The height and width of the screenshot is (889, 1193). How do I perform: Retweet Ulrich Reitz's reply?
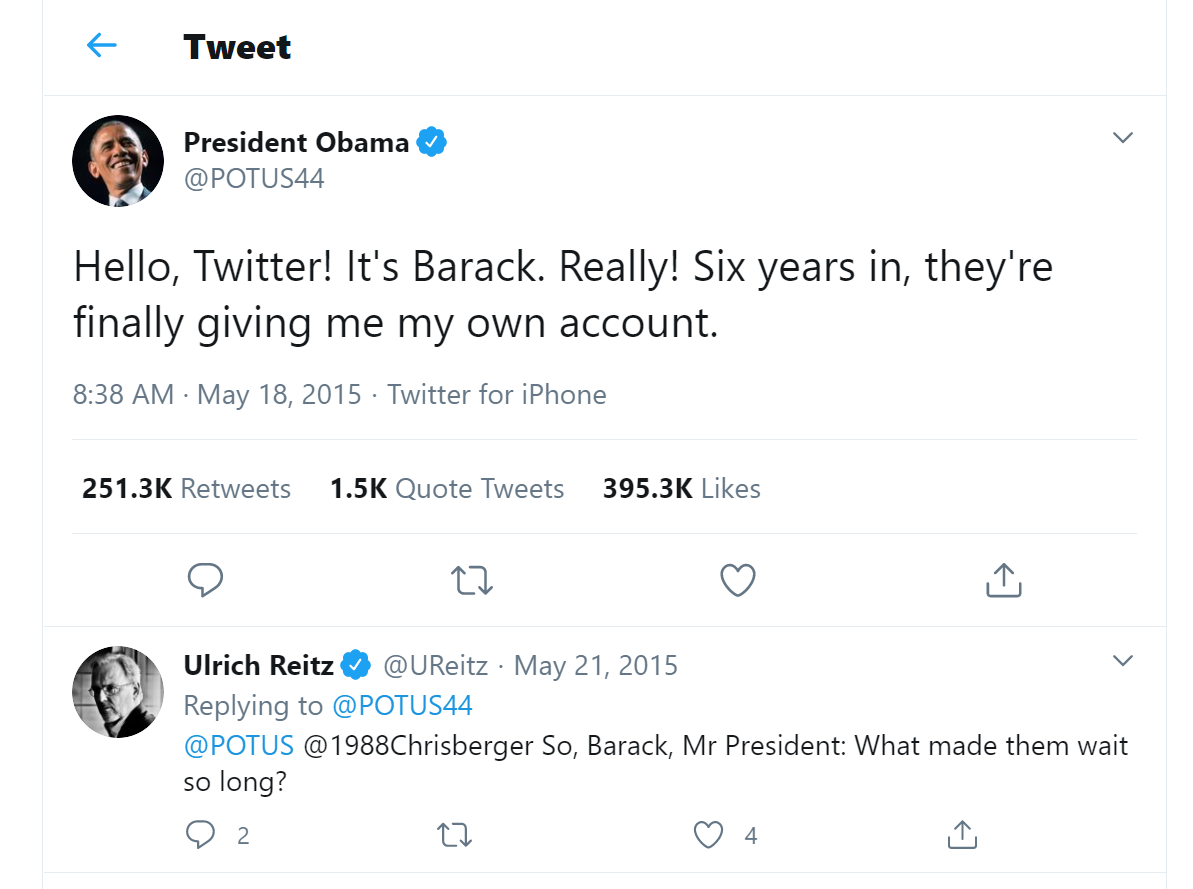(x=456, y=834)
